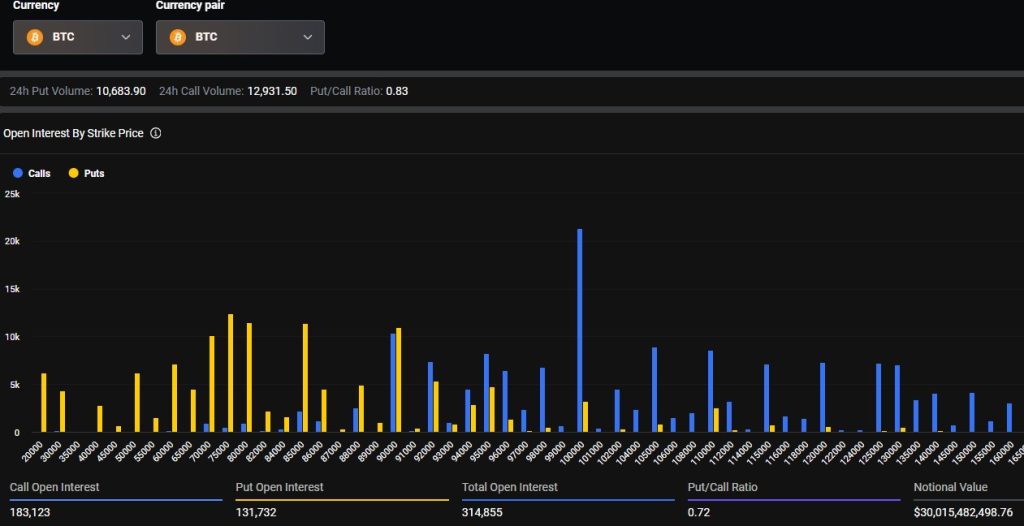Select the Call Open Interest stat 183,123
Image resolution: width=1024 pixels, height=526 pixels.
pyautogui.click(x=31, y=511)
